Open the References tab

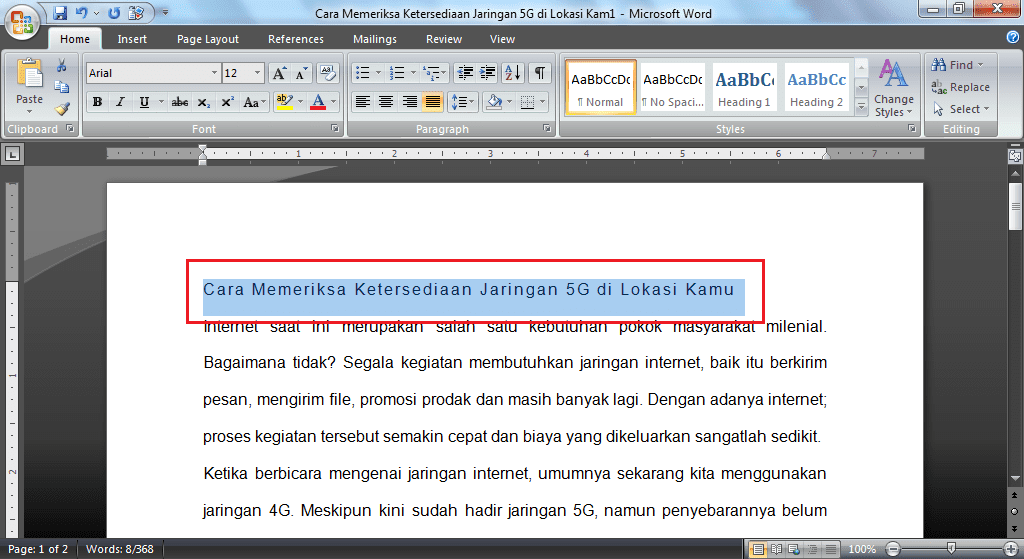pos(295,39)
